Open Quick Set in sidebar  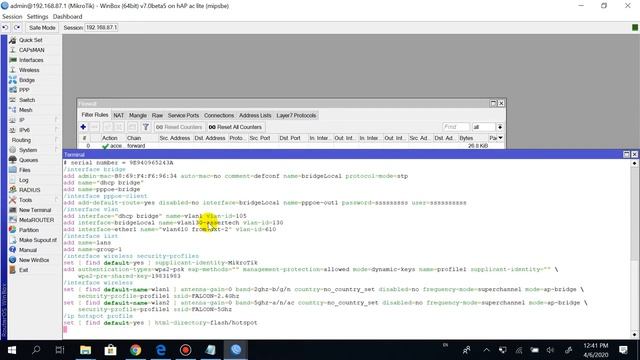click(x=30, y=40)
